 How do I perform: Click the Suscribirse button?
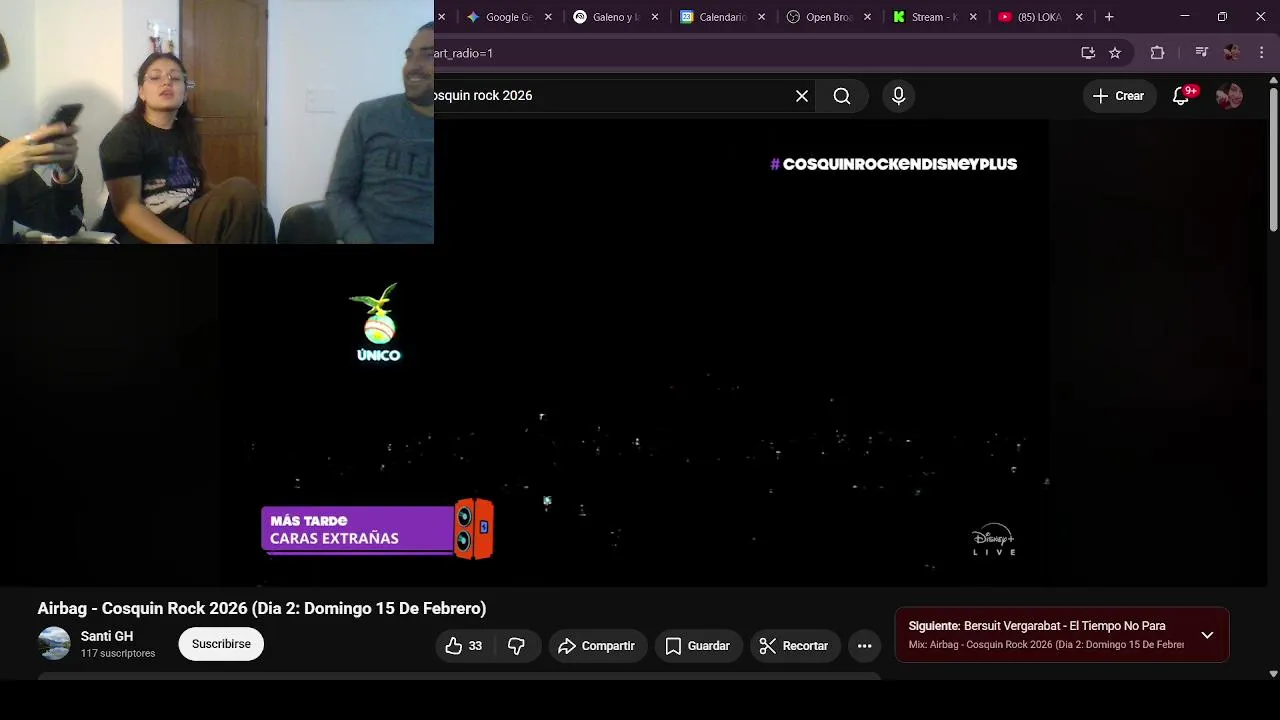tap(221, 644)
